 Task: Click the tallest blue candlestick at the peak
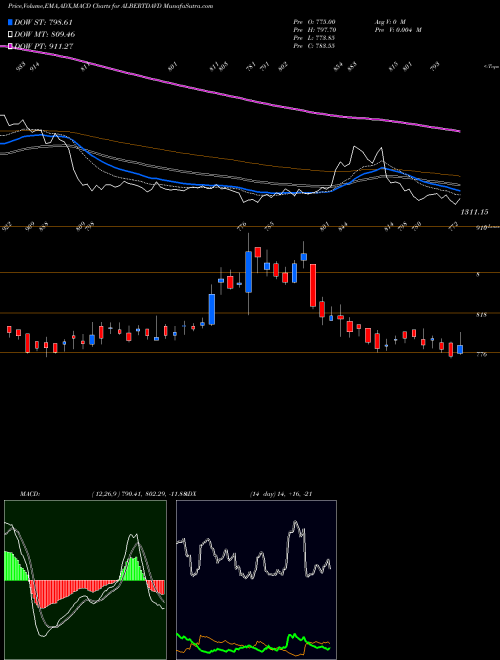[x=249, y=272]
